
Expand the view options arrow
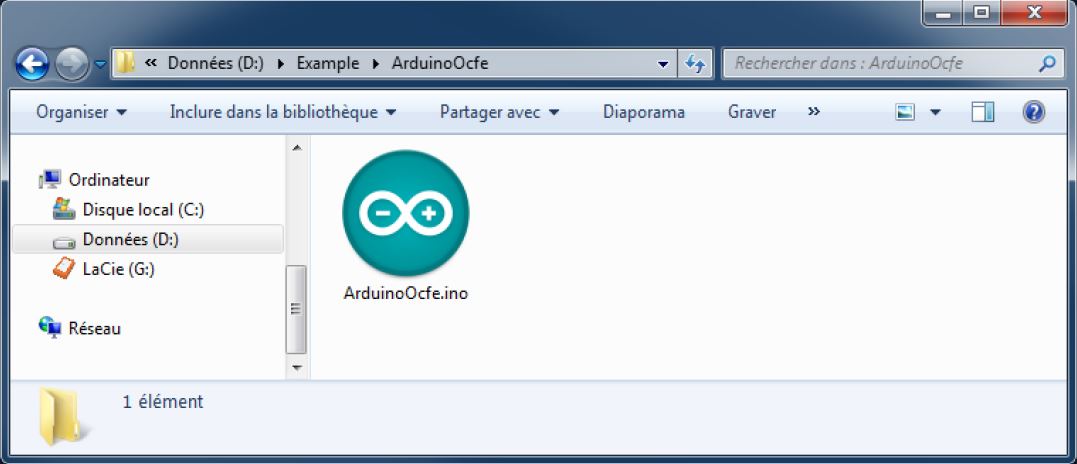coord(935,112)
